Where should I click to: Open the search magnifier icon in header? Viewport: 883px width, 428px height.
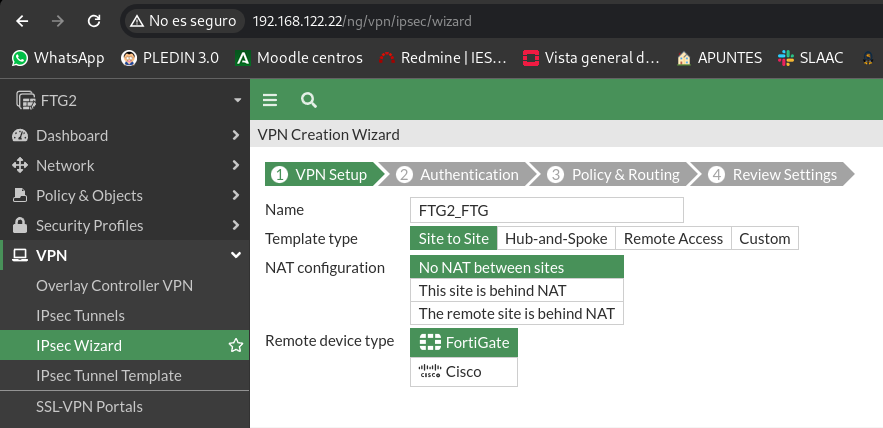[x=309, y=100]
